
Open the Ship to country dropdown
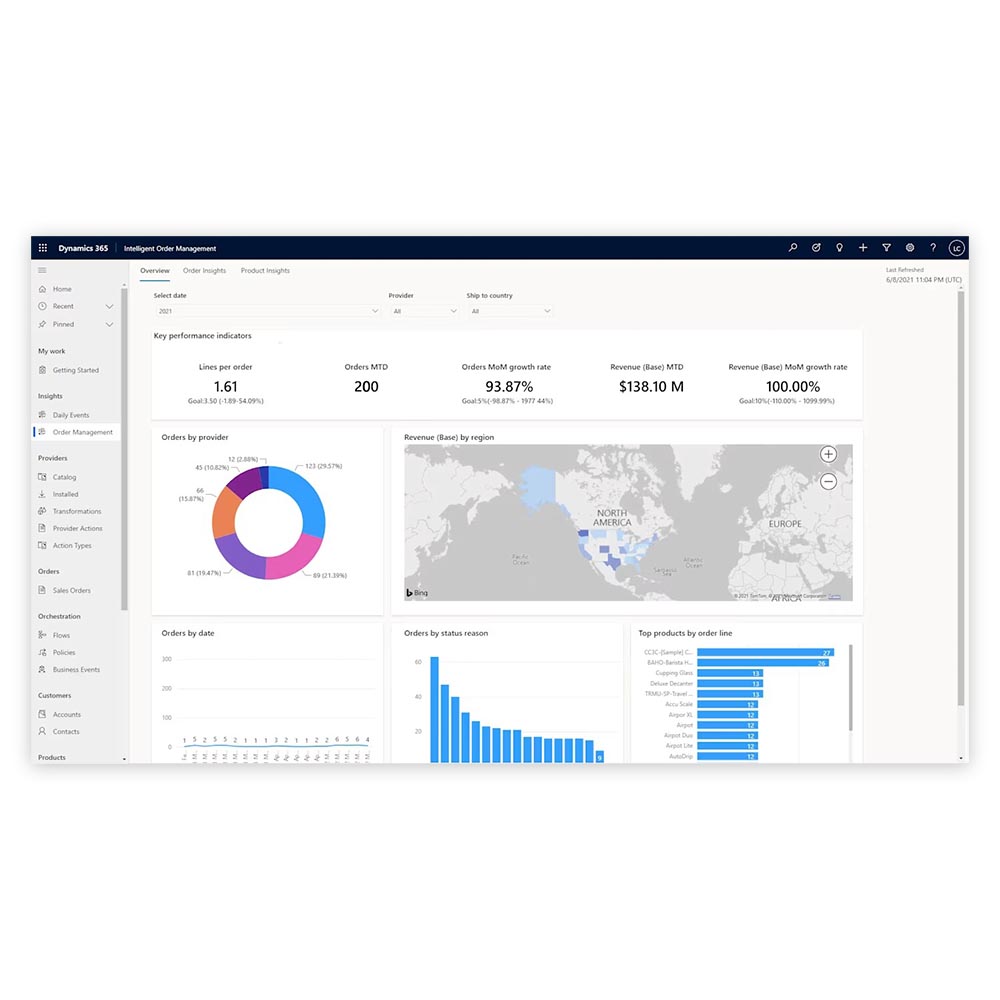510,311
